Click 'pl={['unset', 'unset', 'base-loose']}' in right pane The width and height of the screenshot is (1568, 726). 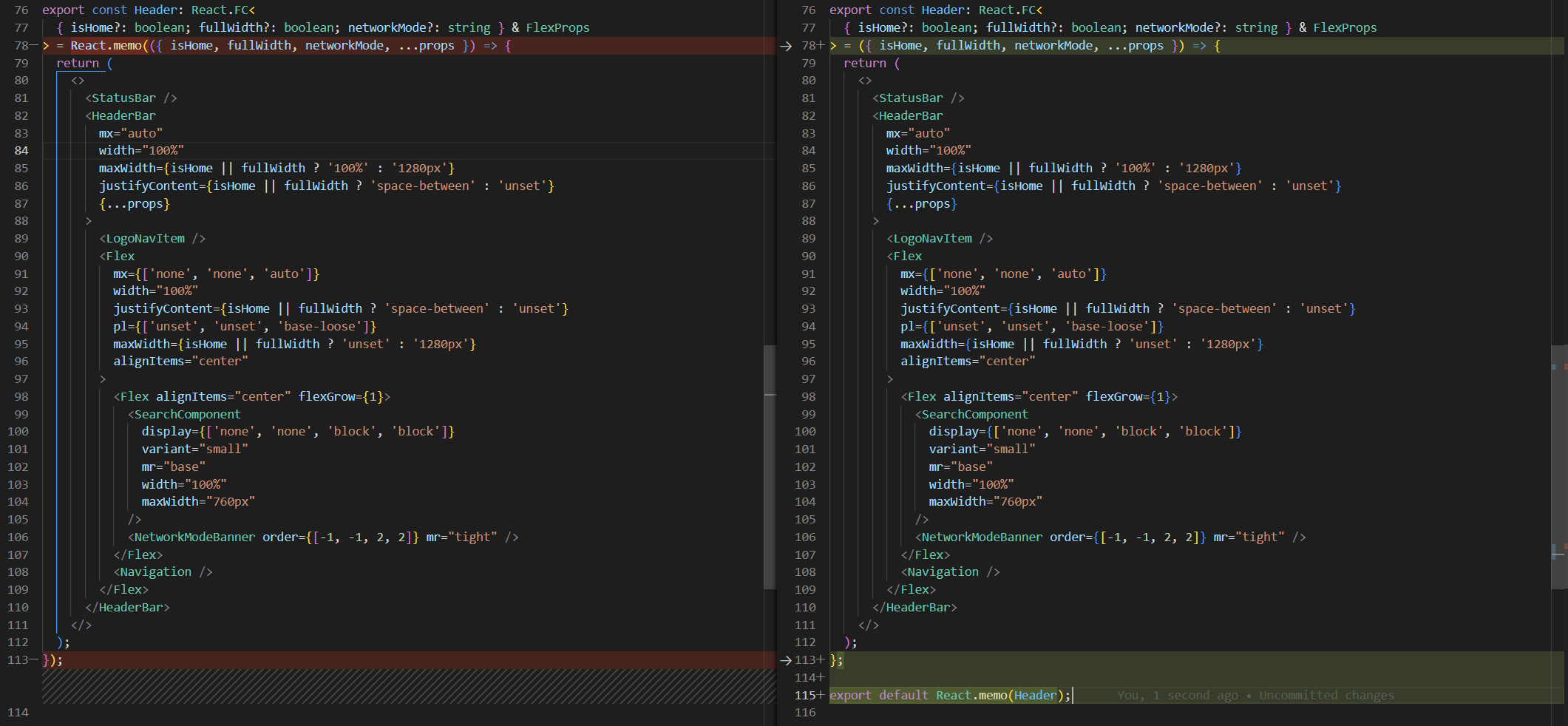[1032, 327]
